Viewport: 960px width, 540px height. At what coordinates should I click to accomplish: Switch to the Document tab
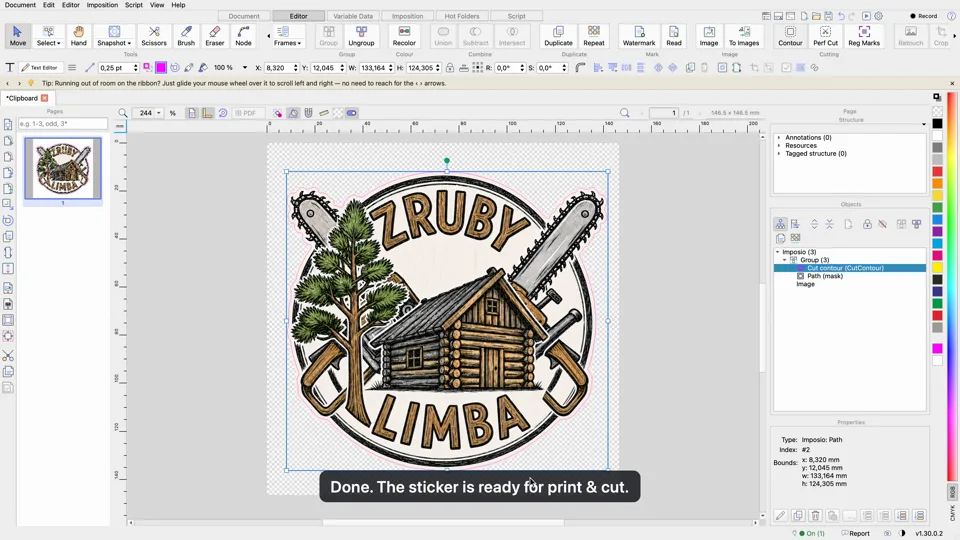tap(244, 16)
